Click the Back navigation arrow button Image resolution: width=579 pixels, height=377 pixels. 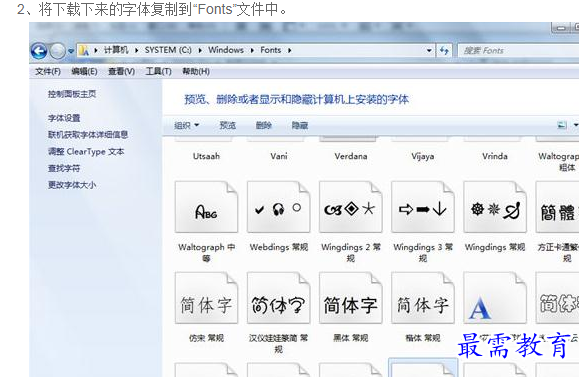coord(39,51)
